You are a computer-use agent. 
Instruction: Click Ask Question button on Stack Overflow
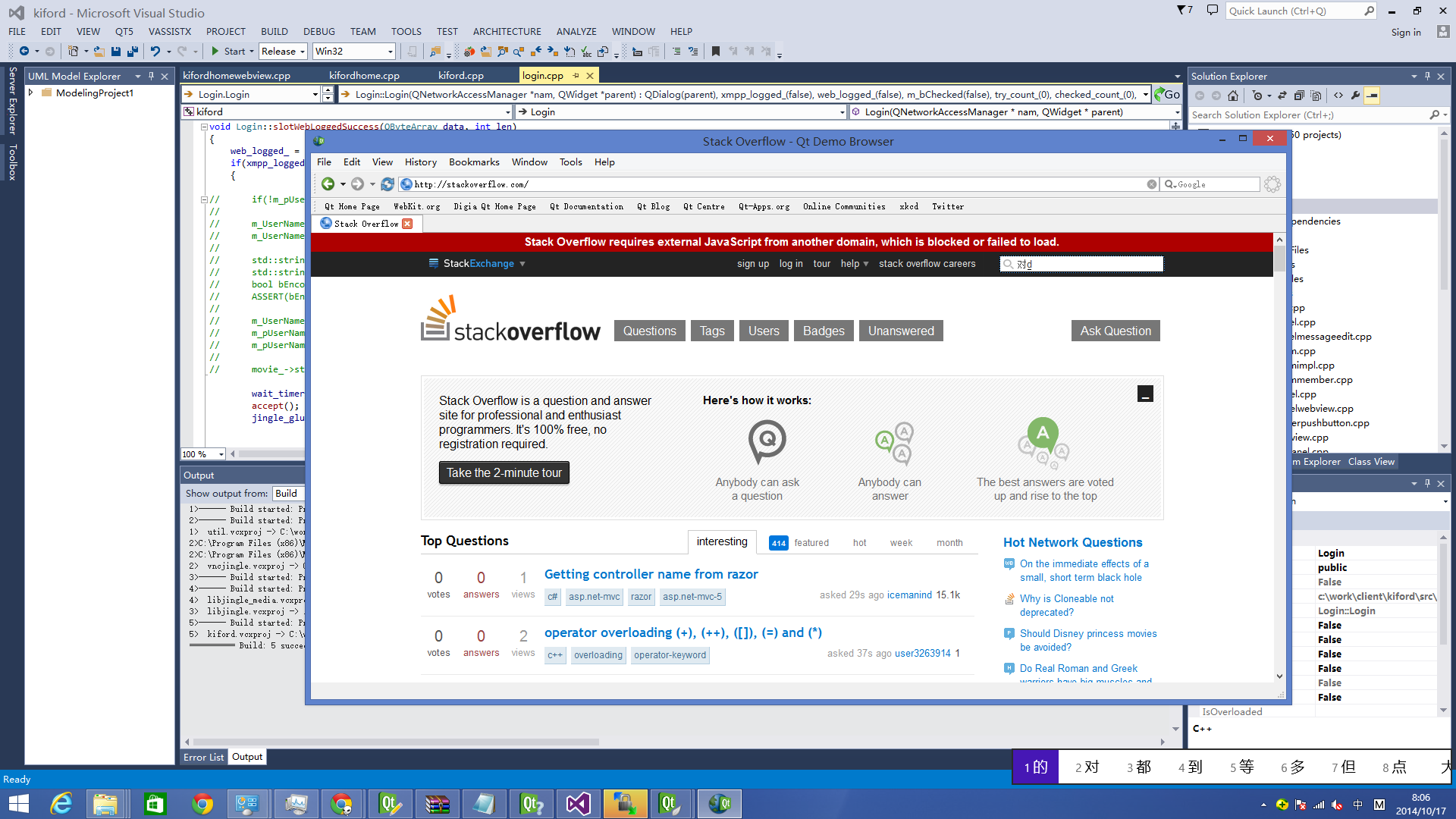[x=1116, y=331]
